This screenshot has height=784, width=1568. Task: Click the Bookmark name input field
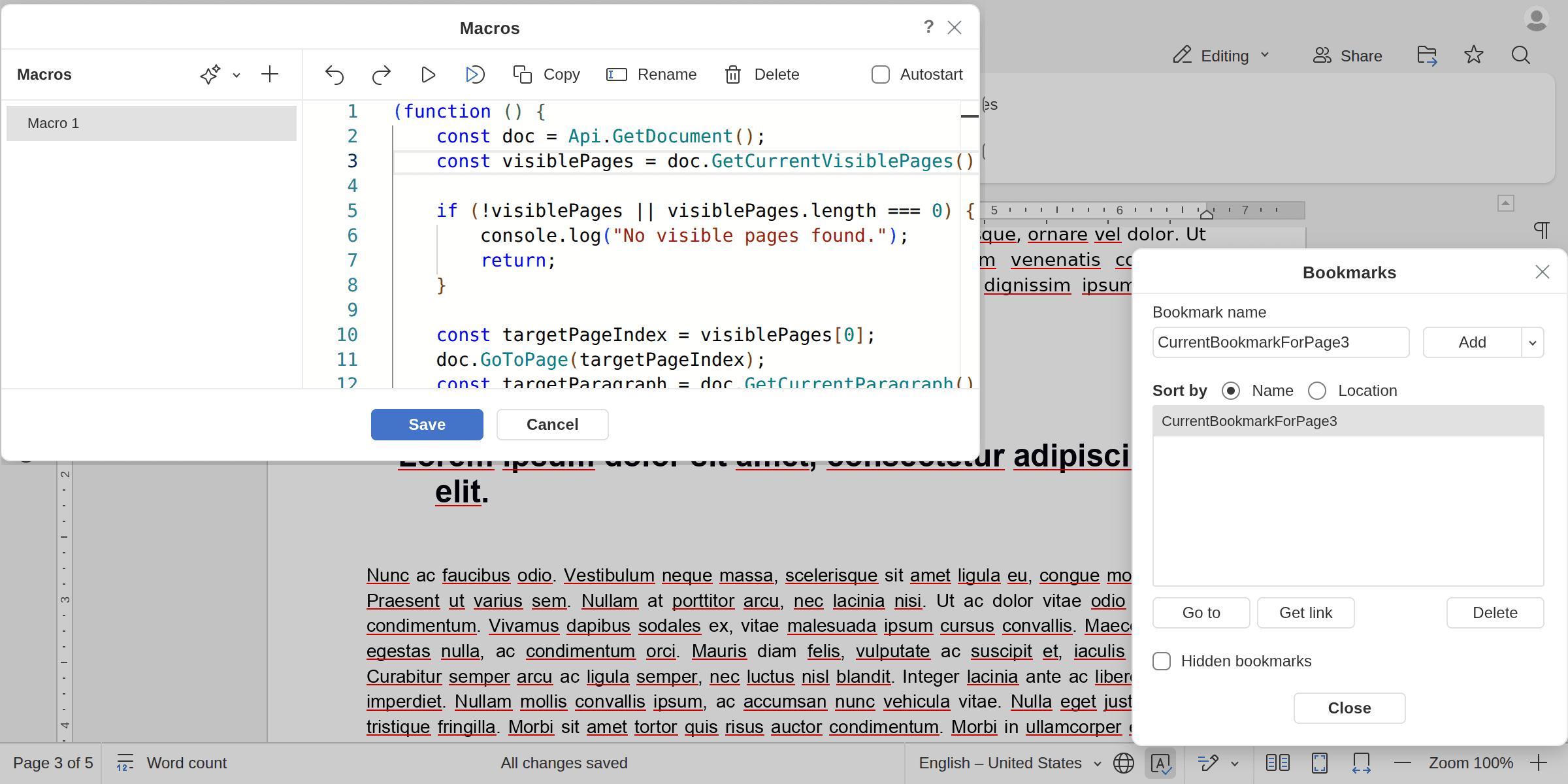click(x=1281, y=342)
